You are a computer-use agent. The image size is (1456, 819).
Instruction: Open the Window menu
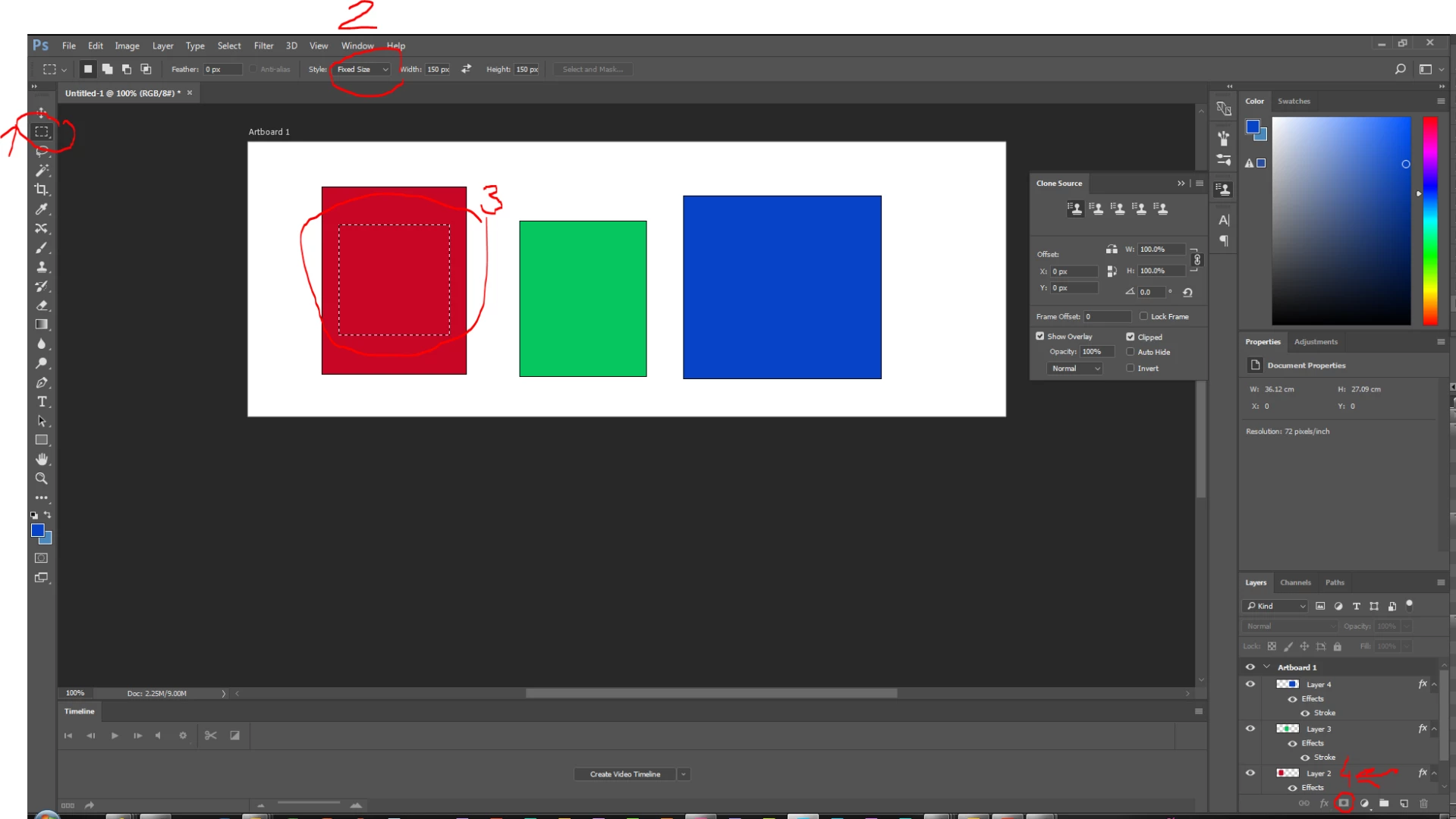357,45
